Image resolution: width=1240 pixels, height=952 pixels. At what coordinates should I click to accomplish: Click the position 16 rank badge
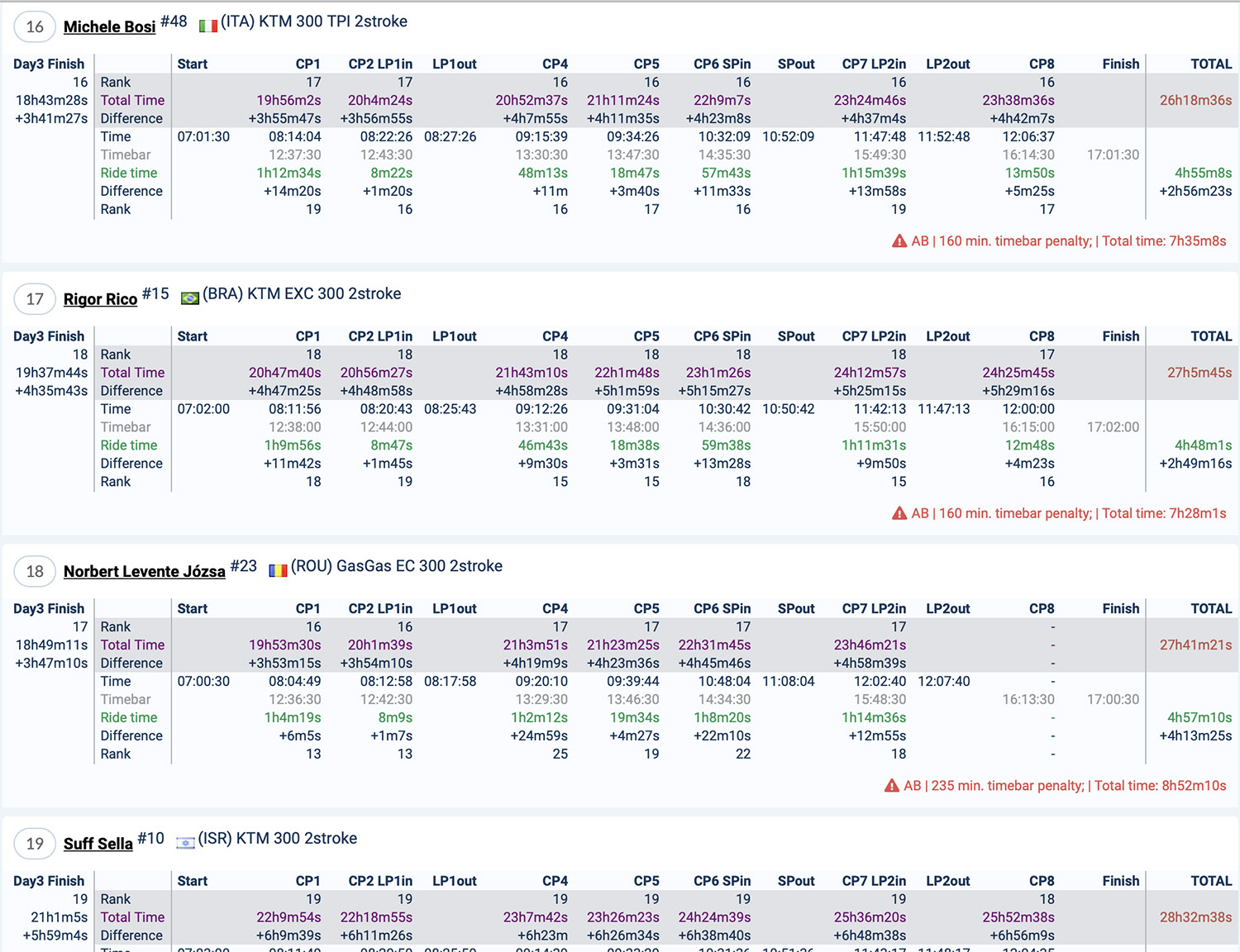point(35,27)
